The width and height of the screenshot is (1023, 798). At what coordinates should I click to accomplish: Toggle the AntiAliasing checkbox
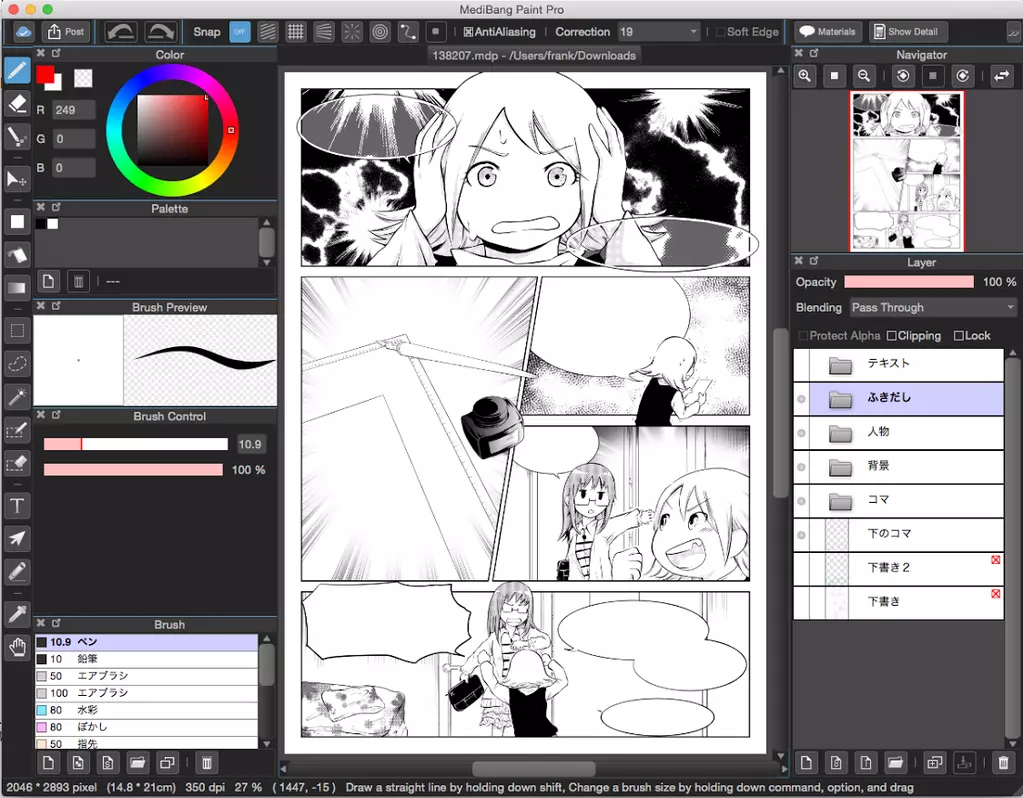(x=468, y=32)
